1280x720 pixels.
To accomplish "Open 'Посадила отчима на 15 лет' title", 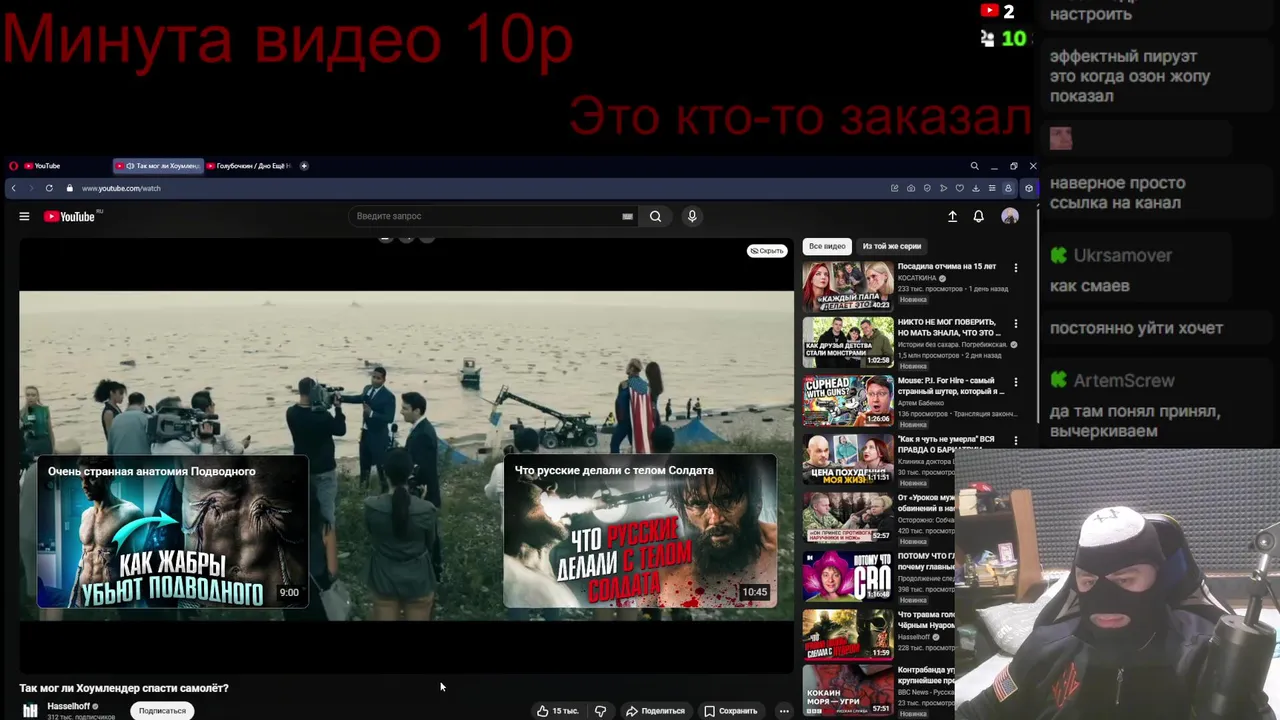I will click(947, 266).
